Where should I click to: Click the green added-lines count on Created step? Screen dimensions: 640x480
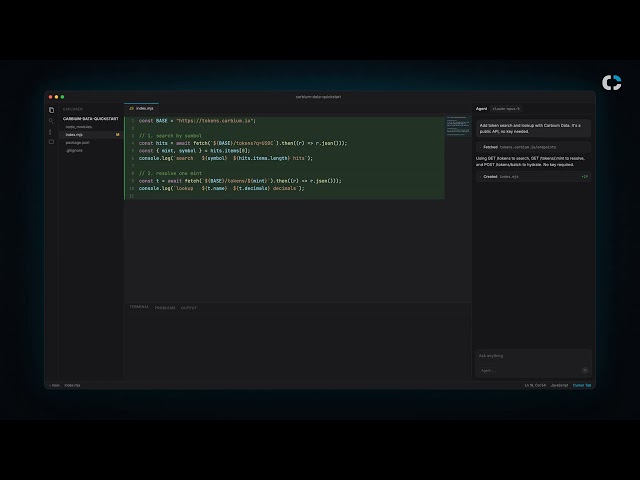coord(584,177)
